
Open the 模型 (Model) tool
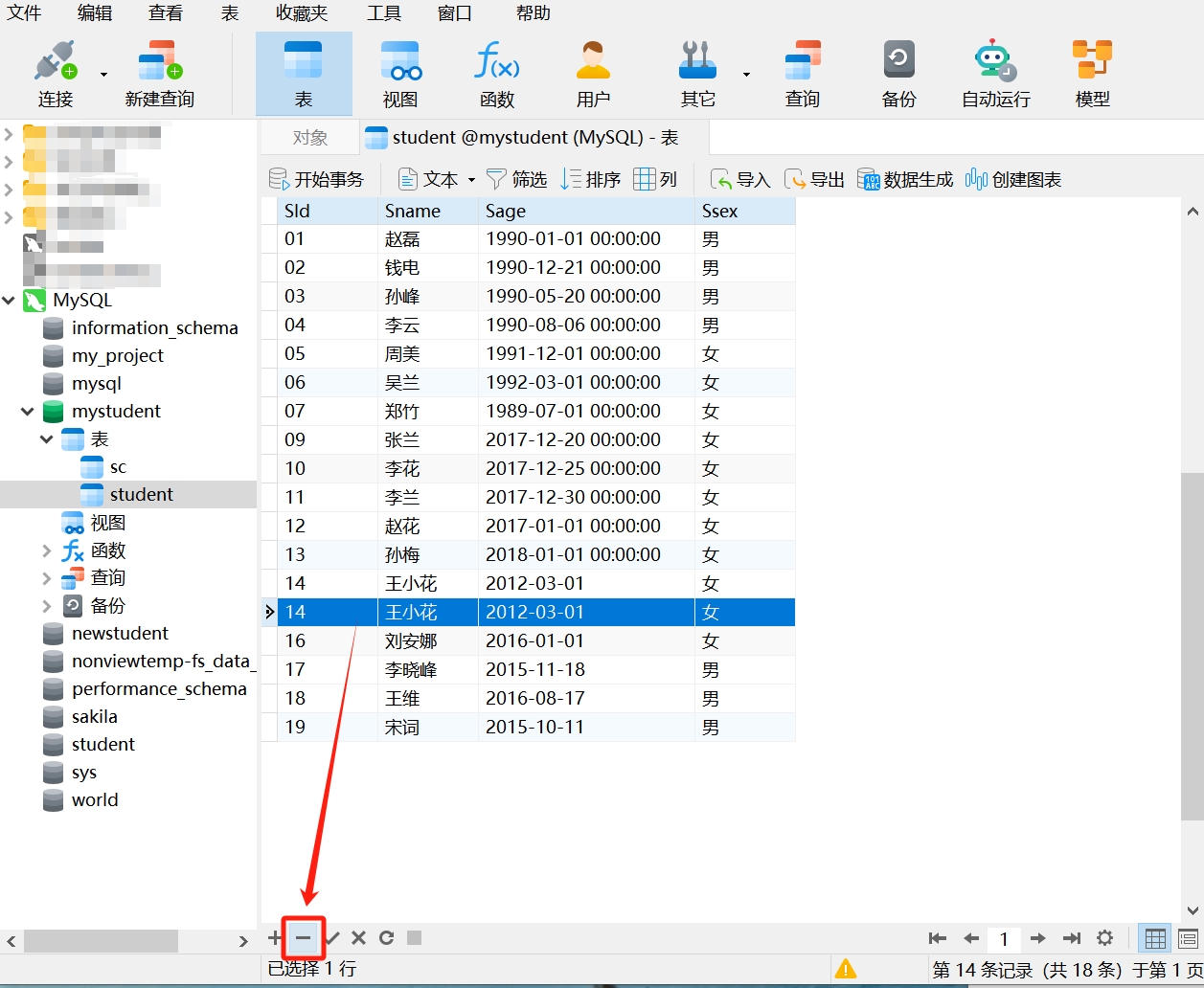[1092, 74]
